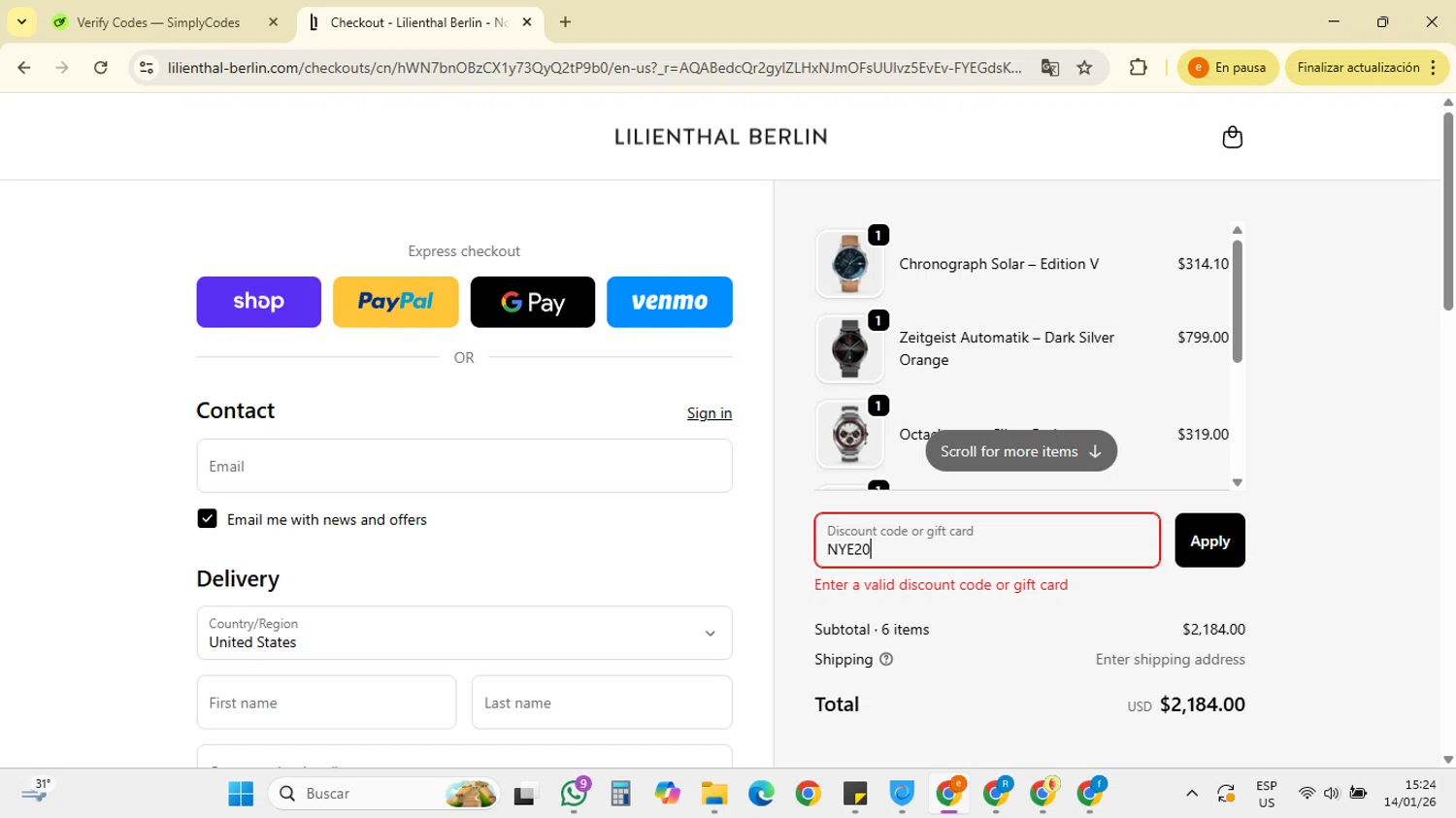Follow the Sign in link
The image size is (1456, 818).
coord(710,413)
